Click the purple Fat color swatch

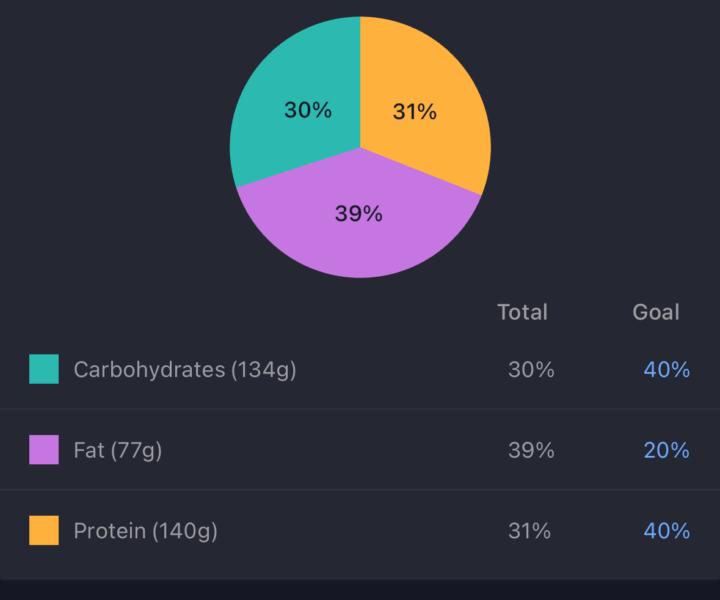(x=44, y=450)
